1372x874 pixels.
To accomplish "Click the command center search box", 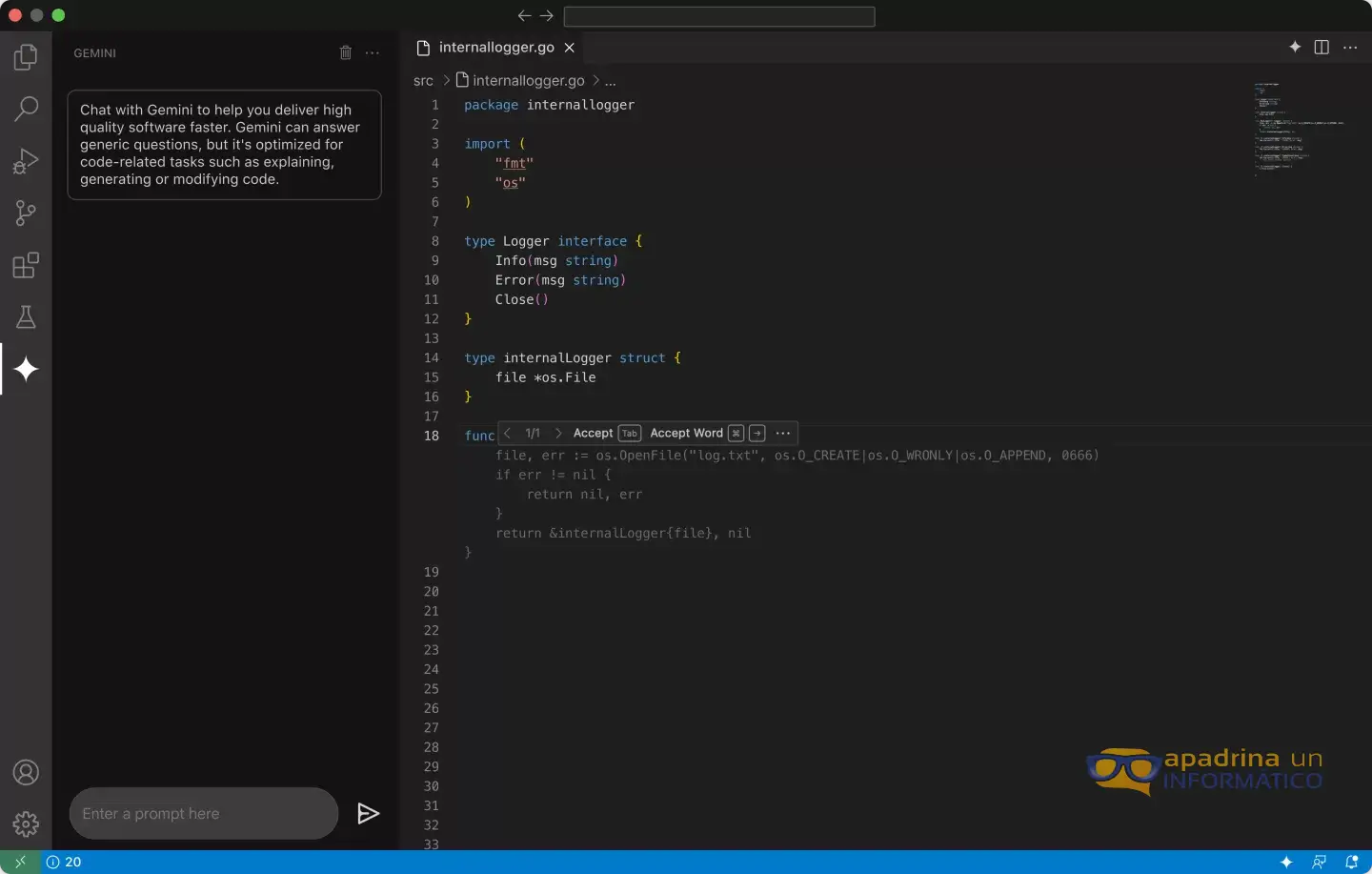I will [719, 16].
